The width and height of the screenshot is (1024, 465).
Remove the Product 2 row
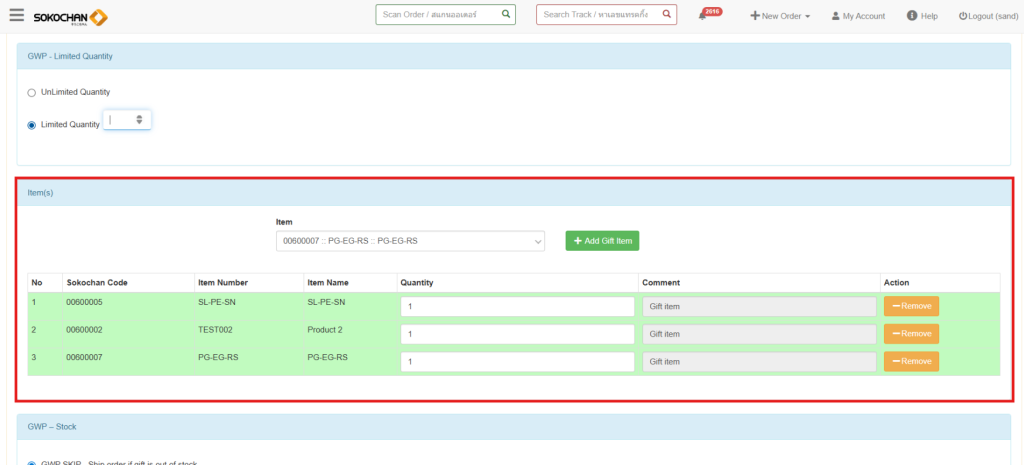click(911, 333)
